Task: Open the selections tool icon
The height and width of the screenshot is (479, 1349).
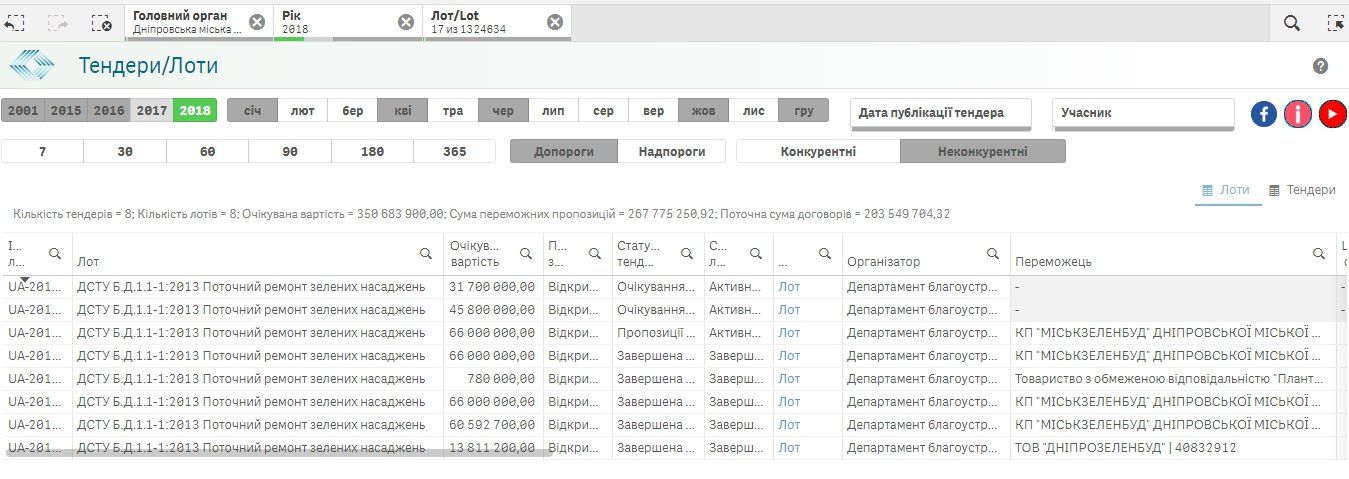Action: pyautogui.click(x=1335, y=22)
